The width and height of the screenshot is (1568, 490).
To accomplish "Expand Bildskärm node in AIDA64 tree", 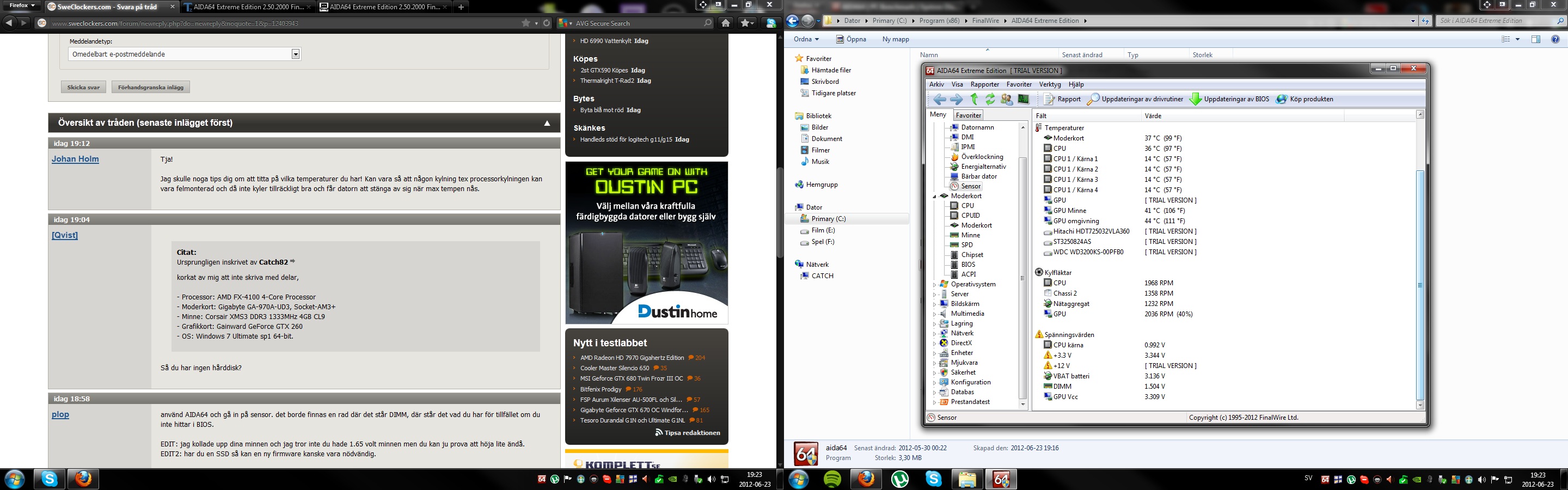I will (x=935, y=304).
